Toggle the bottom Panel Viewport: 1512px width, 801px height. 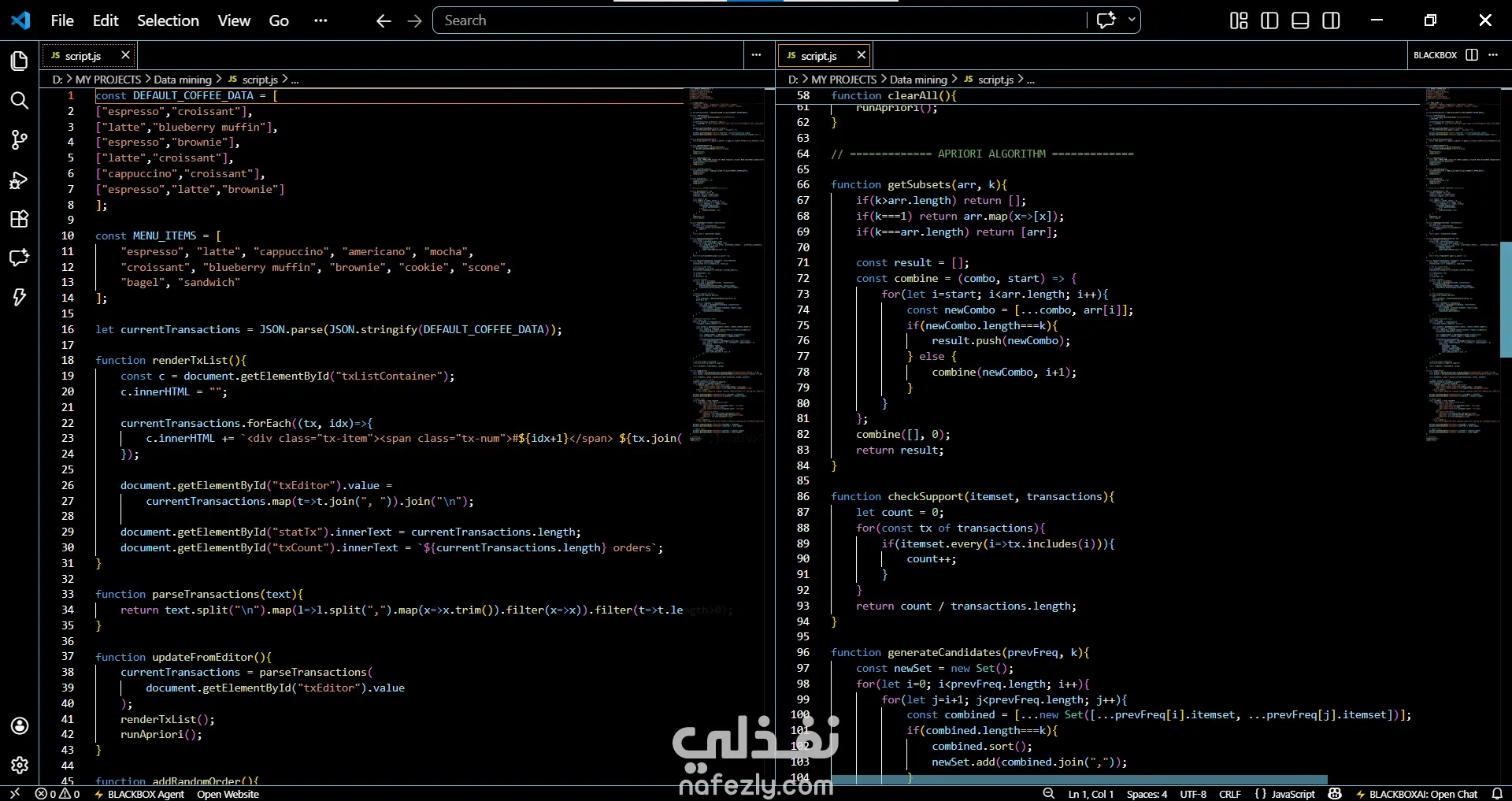coord(1300,20)
